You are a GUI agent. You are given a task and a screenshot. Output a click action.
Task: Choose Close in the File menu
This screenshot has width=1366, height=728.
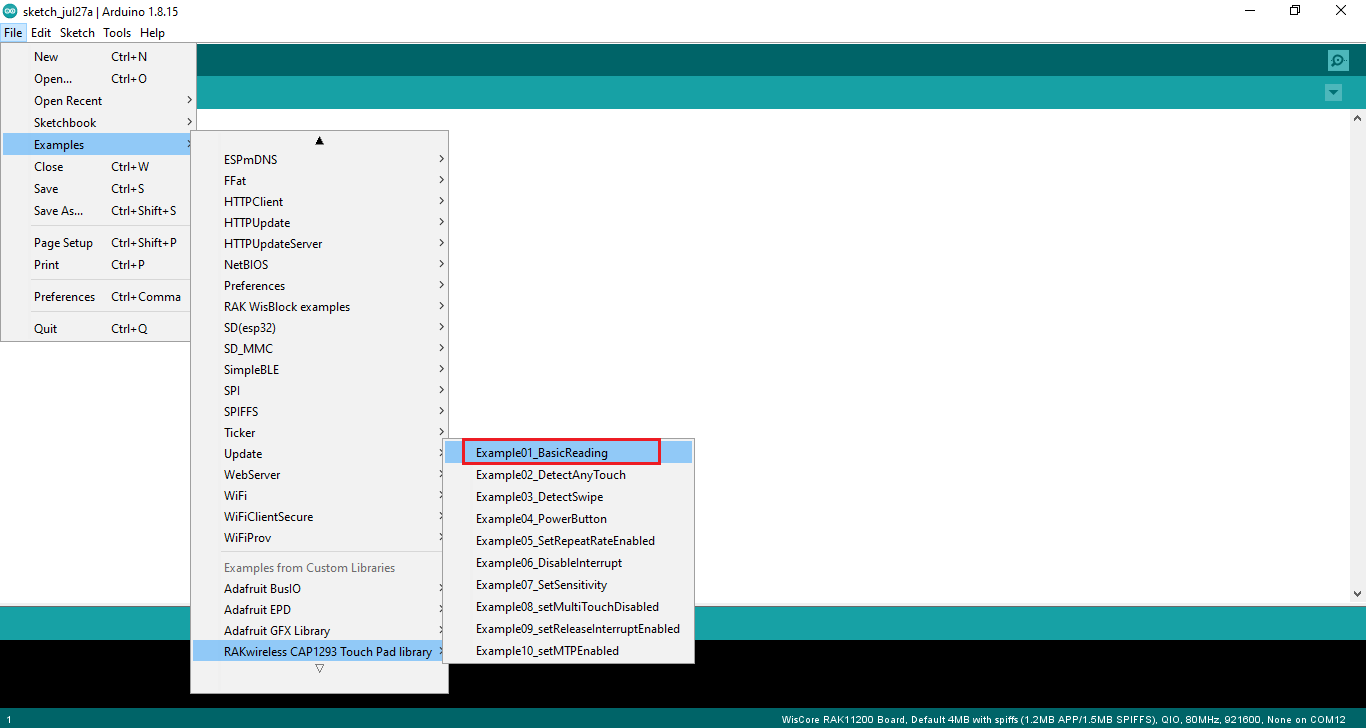tap(98, 167)
